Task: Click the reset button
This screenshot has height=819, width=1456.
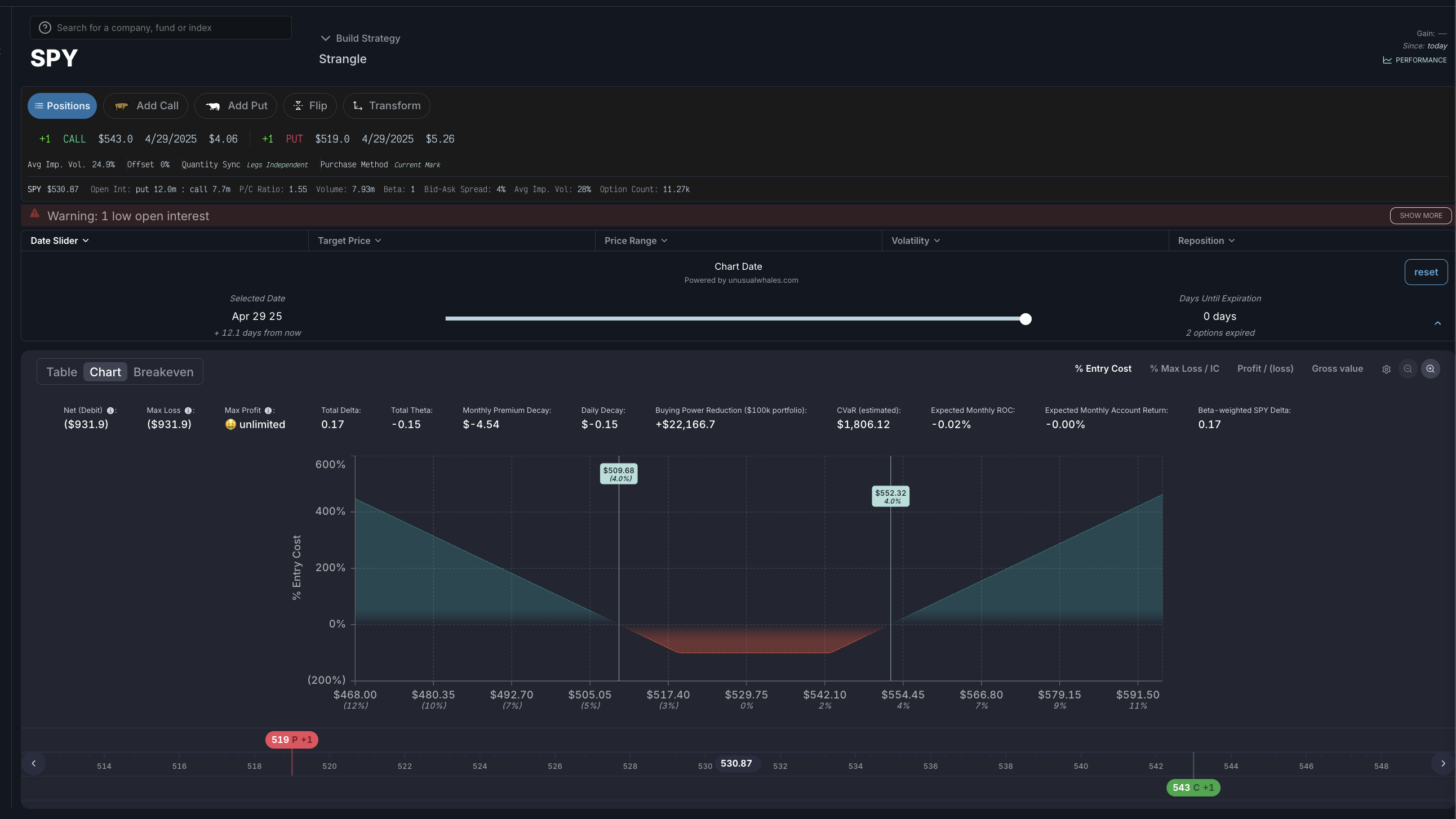Action: coord(1426,272)
